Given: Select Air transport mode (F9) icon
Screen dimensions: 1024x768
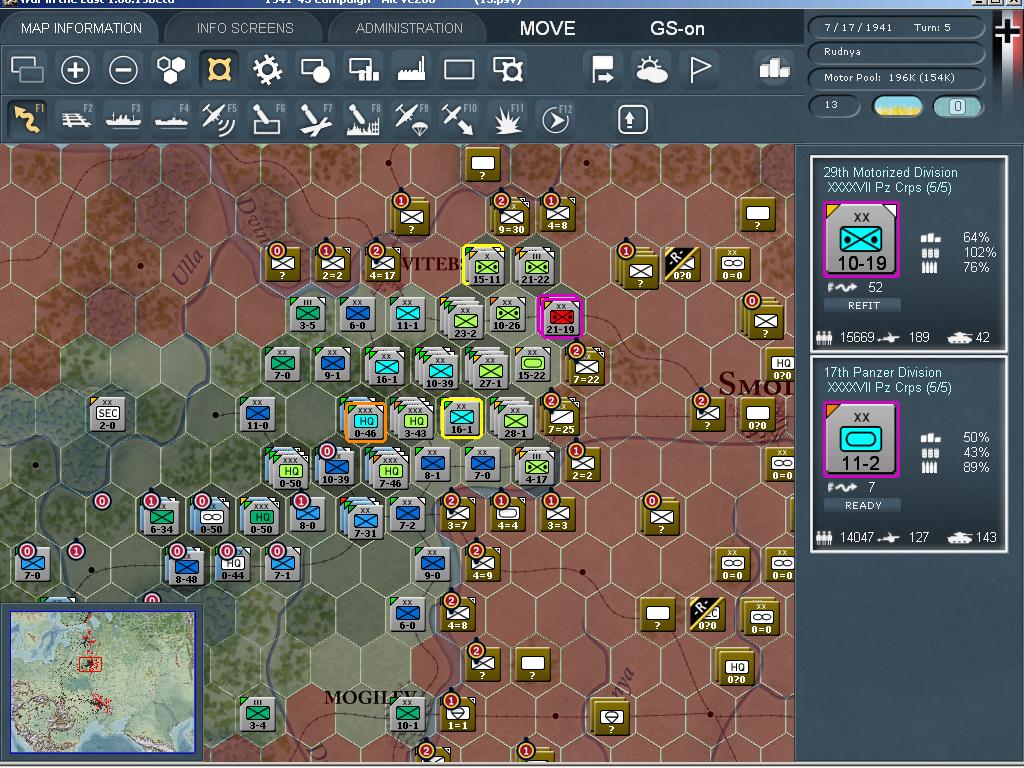Looking at the screenshot, I should click(411, 119).
